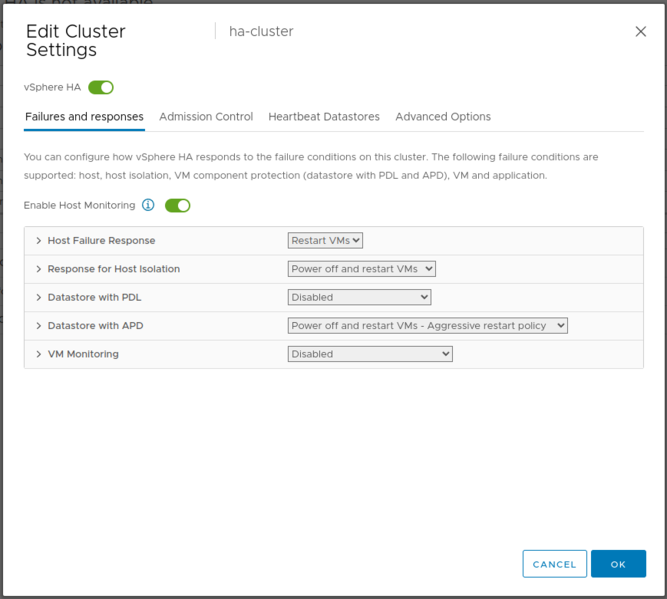Click the VM Monitoring label
Viewport: 667px width, 599px height.
(83, 354)
